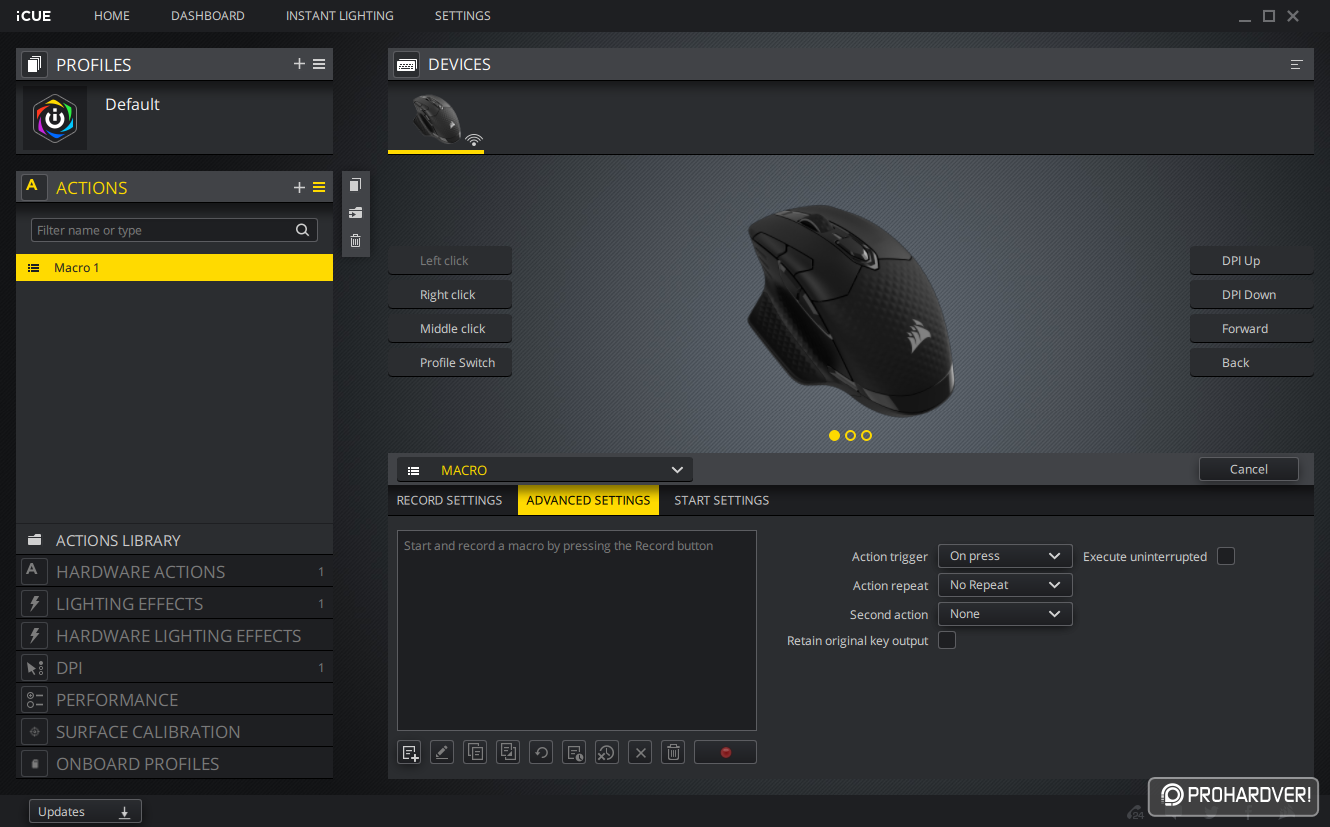Start recording with the red record button

(725, 752)
